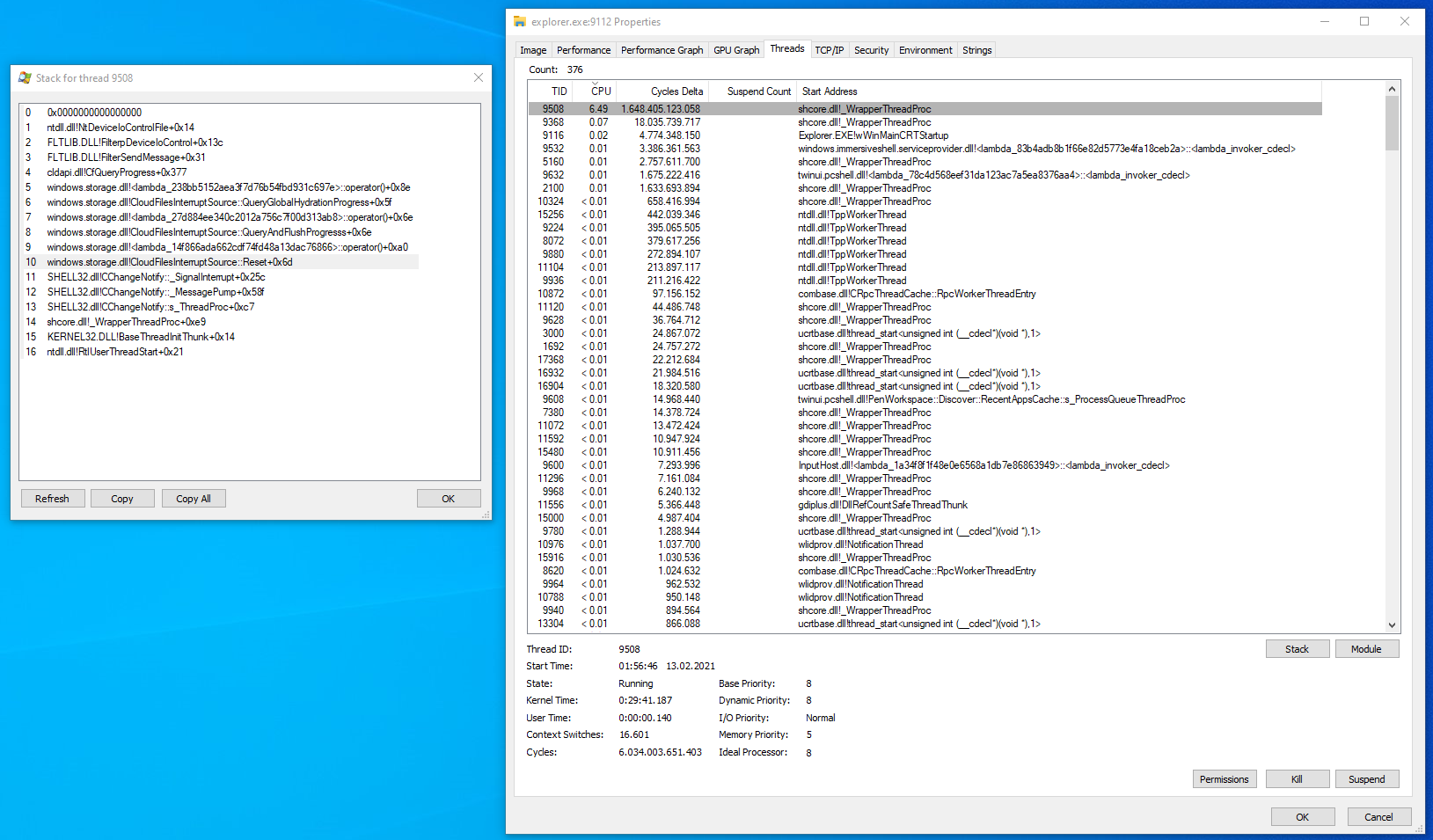Click the Module button
Image resolution: width=1433 pixels, height=840 pixels.
[1367, 649]
